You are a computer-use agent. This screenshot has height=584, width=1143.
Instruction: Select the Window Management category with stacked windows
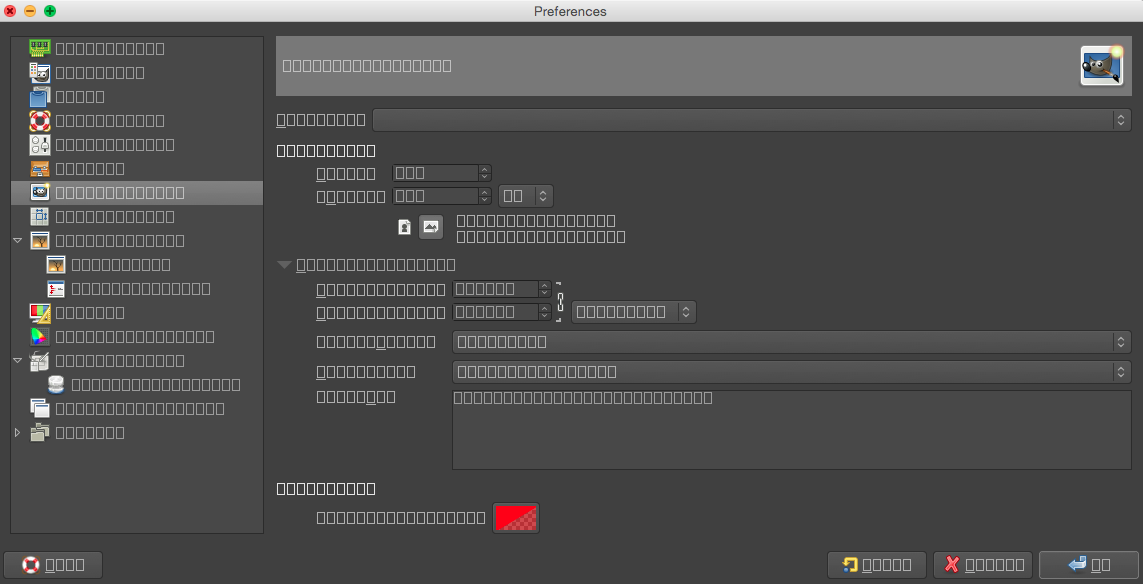point(137,409)
